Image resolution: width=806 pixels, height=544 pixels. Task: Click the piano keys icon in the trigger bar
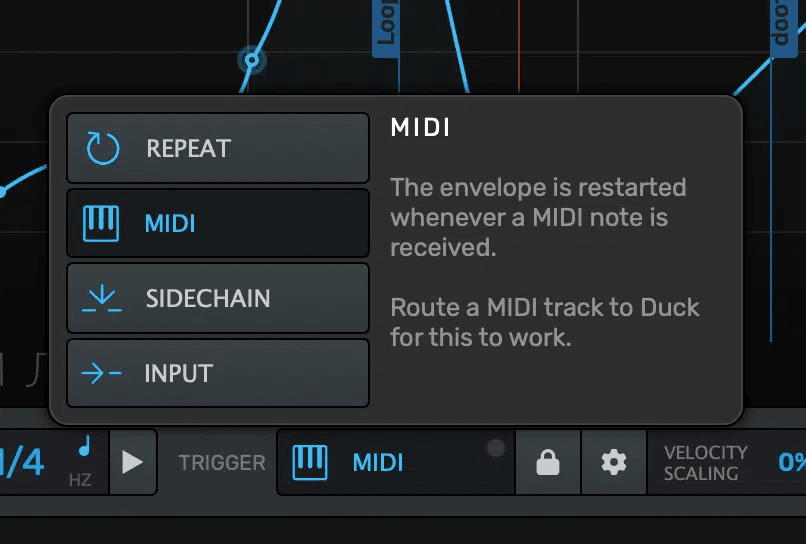309,462
